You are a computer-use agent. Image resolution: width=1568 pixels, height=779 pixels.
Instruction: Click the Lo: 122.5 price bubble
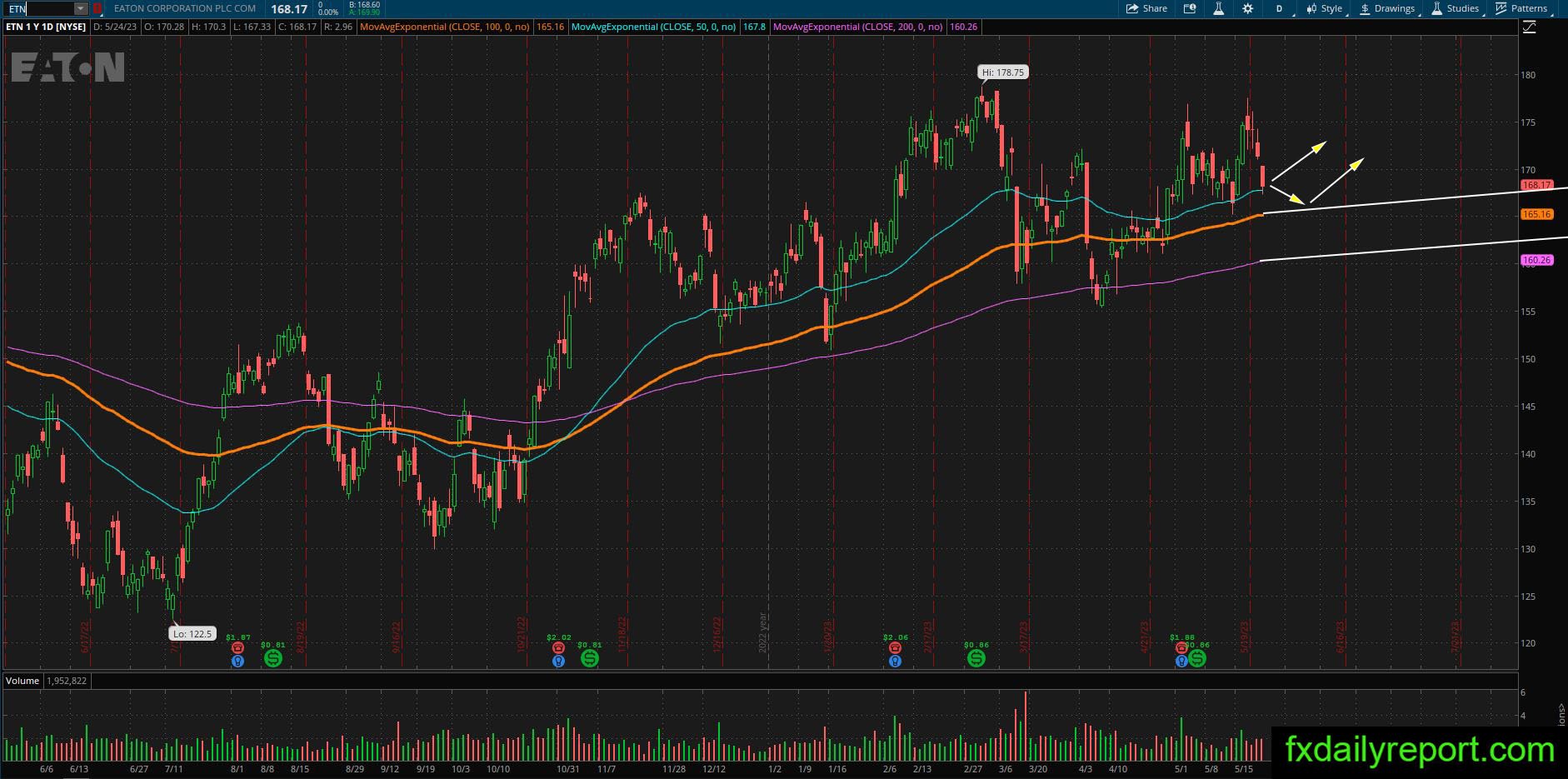(x=193, y=634)
